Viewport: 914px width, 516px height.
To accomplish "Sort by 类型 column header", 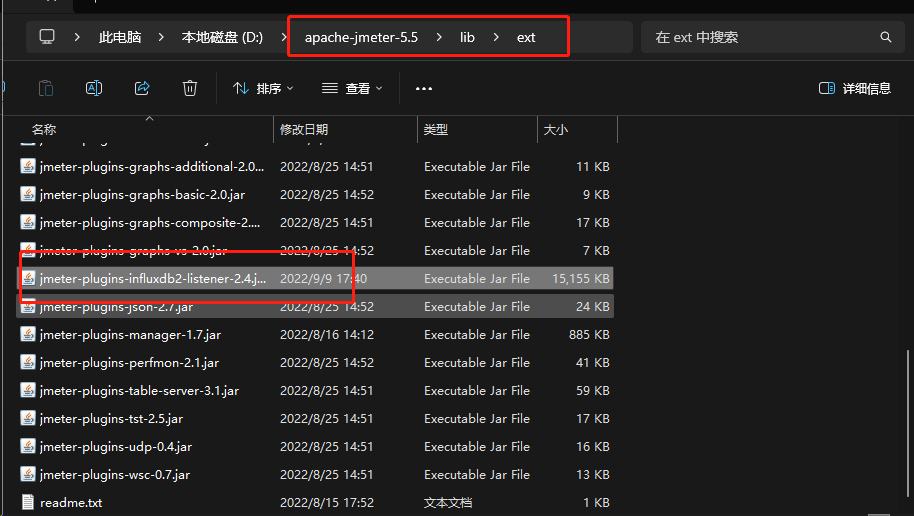I will click(436, 129).
